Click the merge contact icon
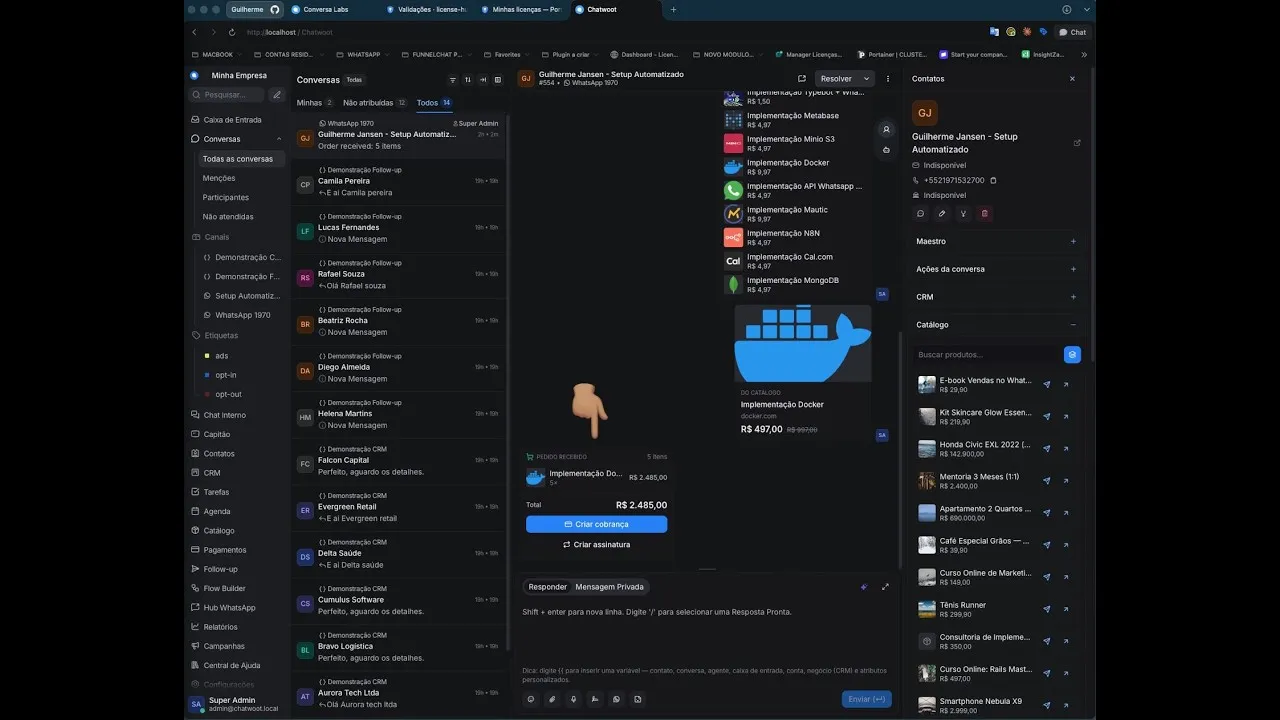Image resolution: width=1280 pixels, height=720 pixels. [963, 213]
